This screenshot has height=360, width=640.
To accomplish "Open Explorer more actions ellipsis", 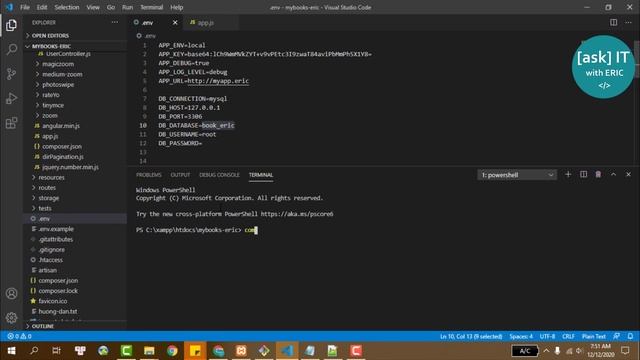I will pos(115,22).
